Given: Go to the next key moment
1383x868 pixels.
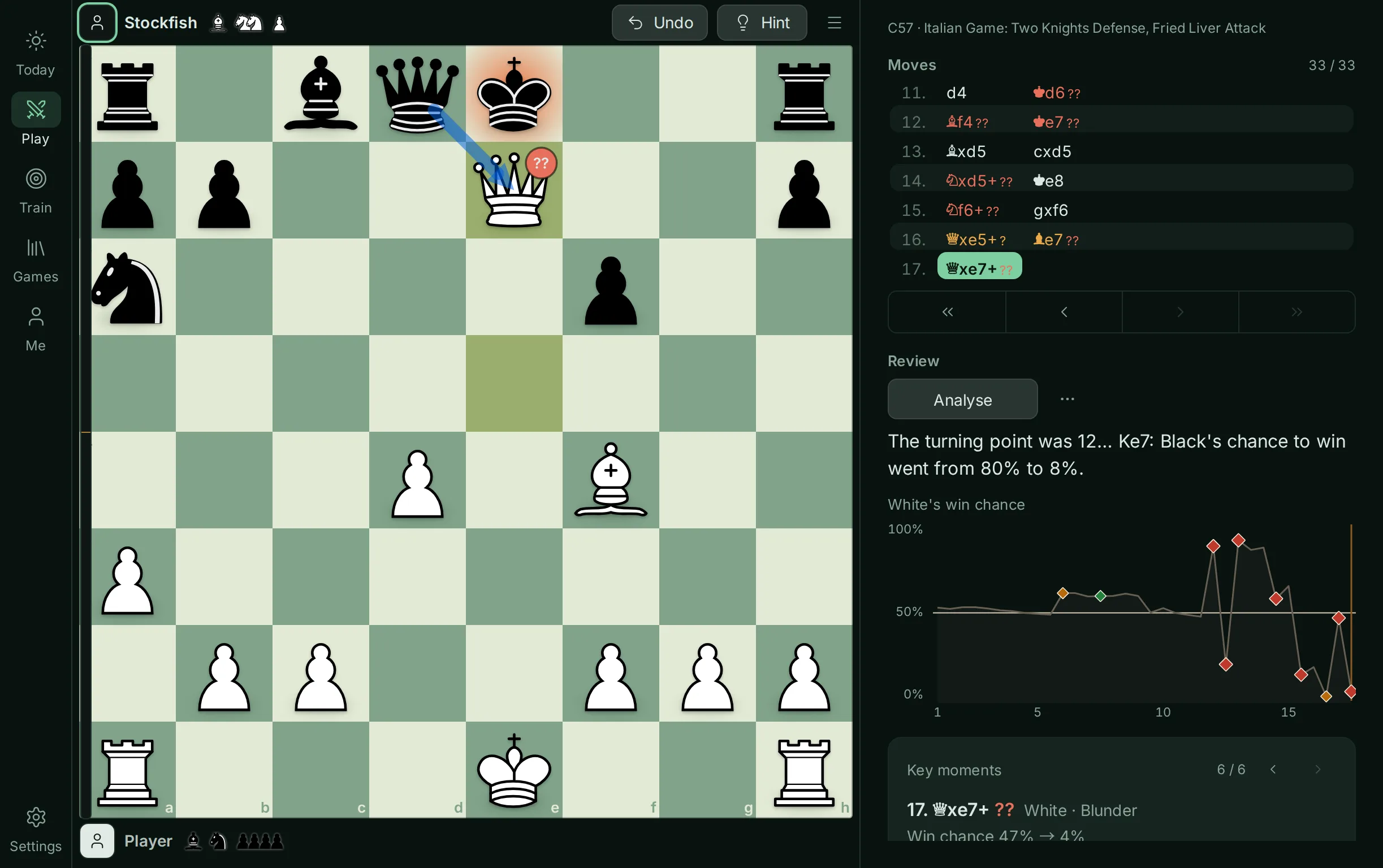Looking at the screenshot, I should point(1317,769).
